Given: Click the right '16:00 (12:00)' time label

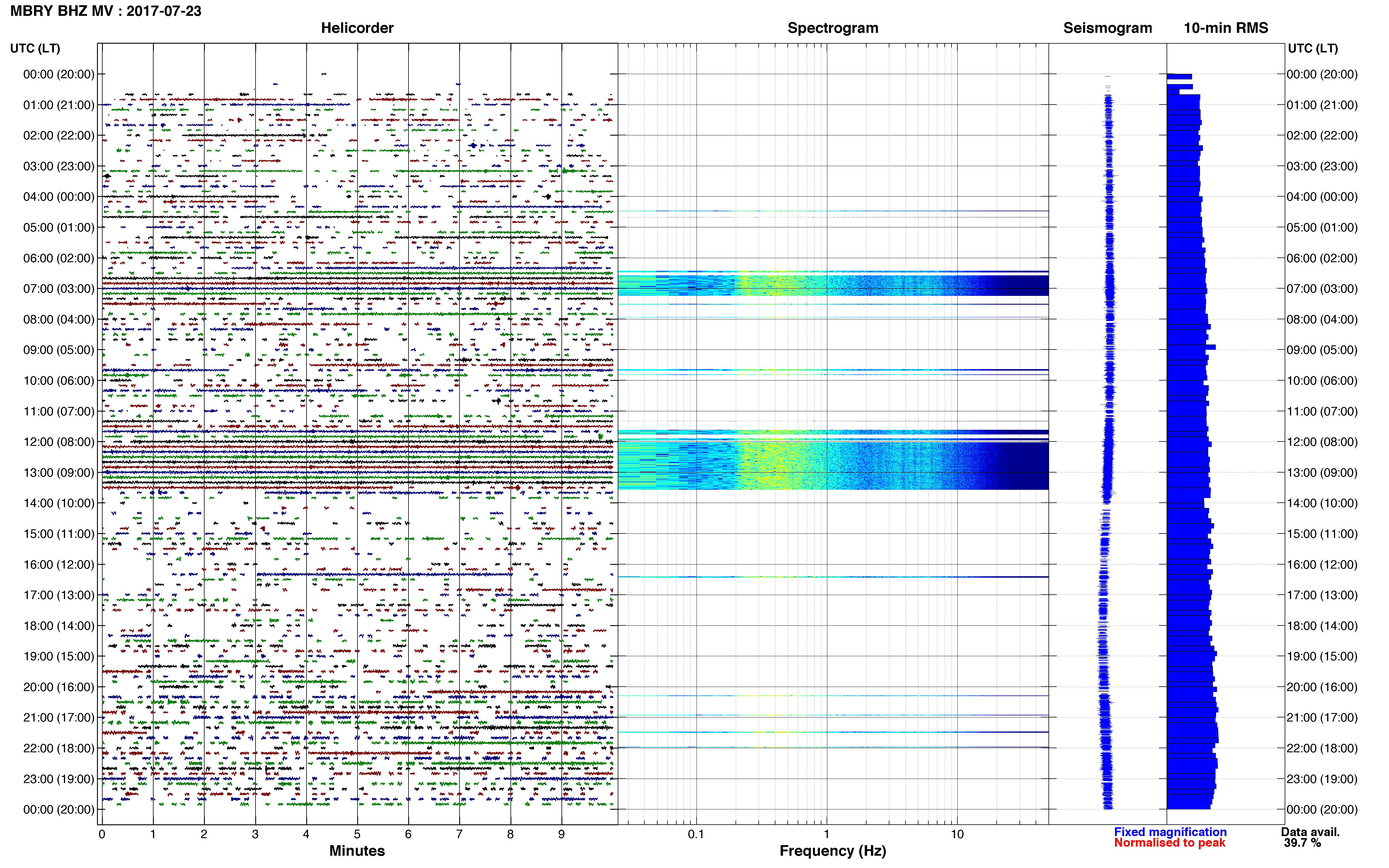Looking at the screenshot, I should coord(1322,564).
